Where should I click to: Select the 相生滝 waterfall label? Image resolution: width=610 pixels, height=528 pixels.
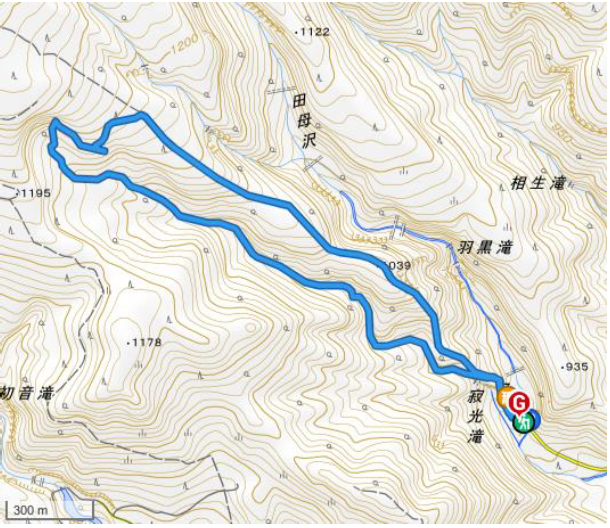click(537, 183)
